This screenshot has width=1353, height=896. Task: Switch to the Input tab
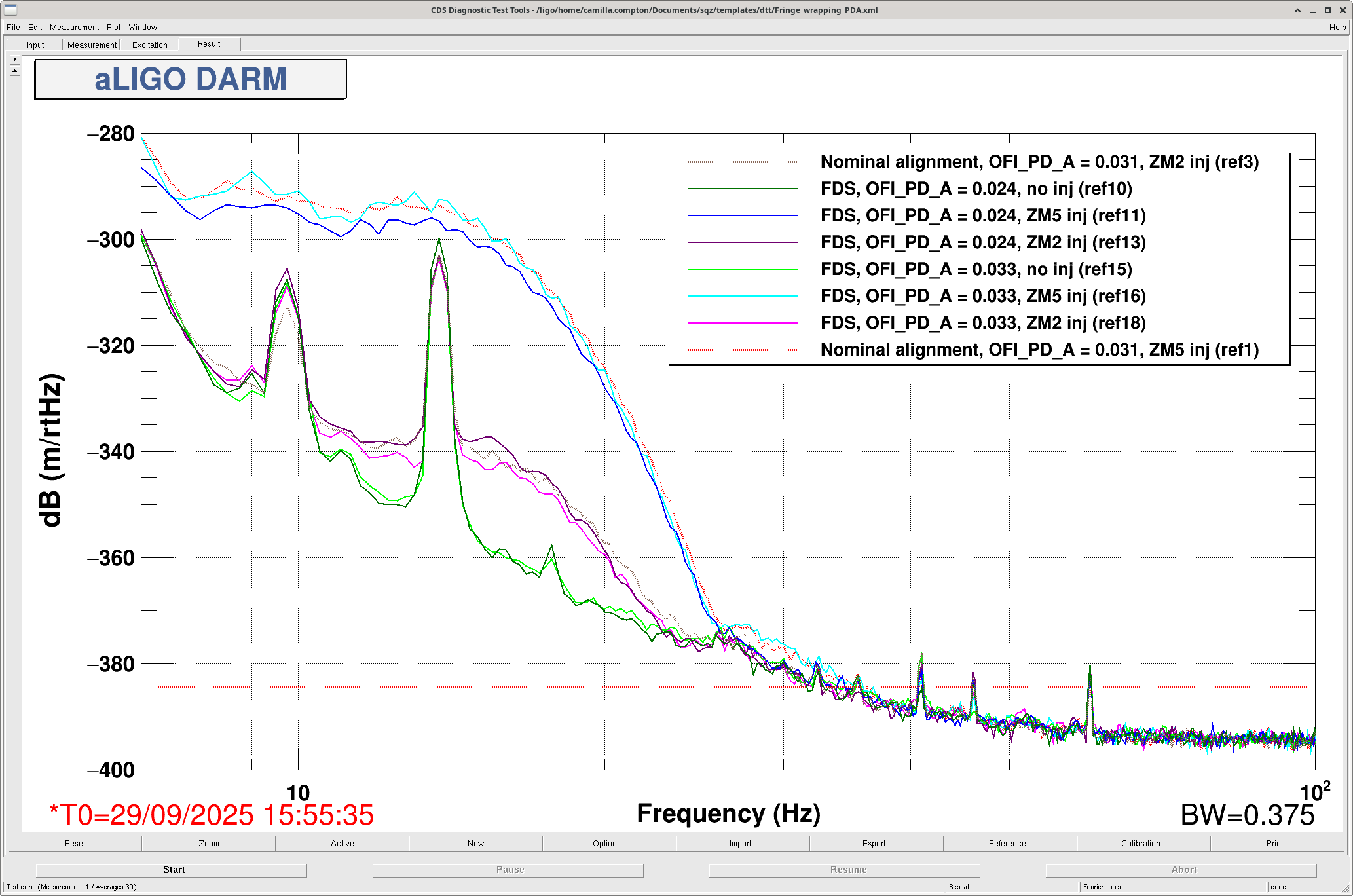pyautogui.click(x=35, y=45)
